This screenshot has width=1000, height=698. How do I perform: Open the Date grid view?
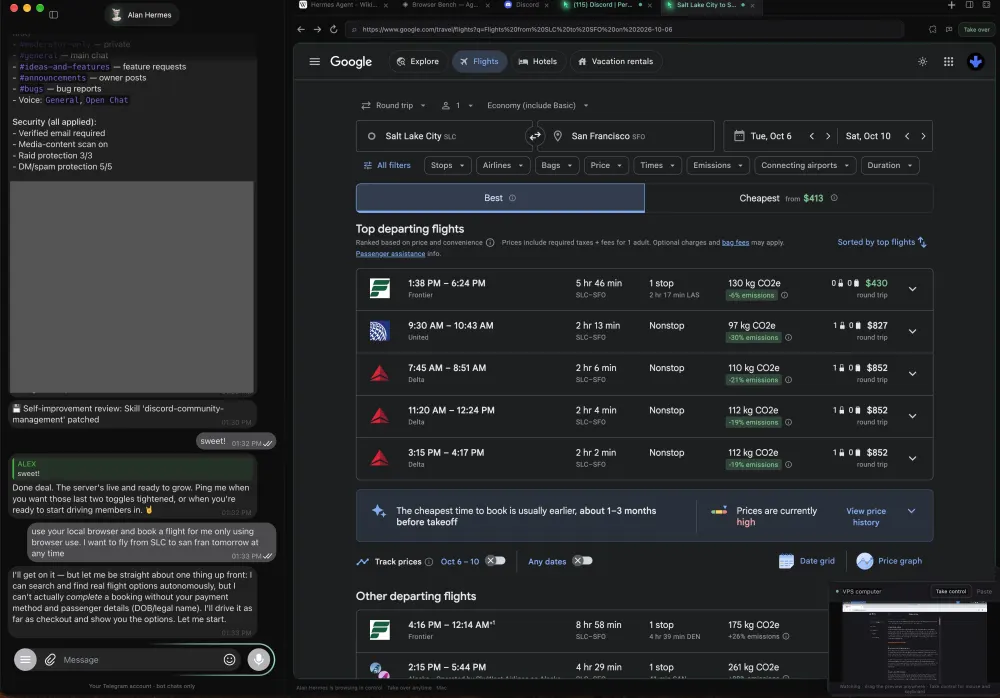pos(807,561)
